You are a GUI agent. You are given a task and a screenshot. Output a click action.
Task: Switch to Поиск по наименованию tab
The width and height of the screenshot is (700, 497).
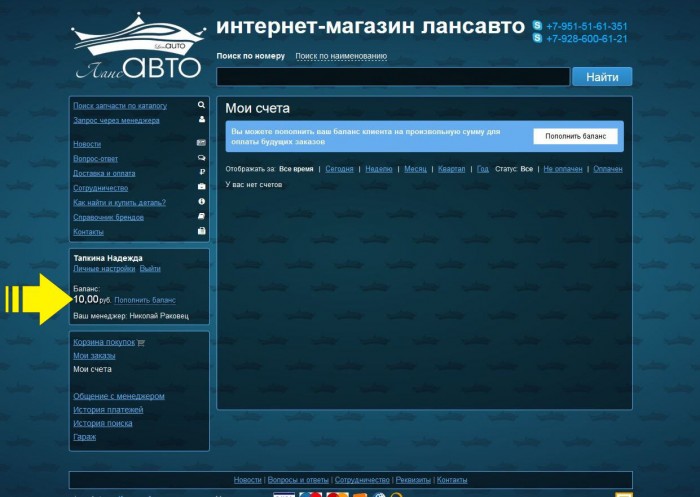tap(341, 56)
